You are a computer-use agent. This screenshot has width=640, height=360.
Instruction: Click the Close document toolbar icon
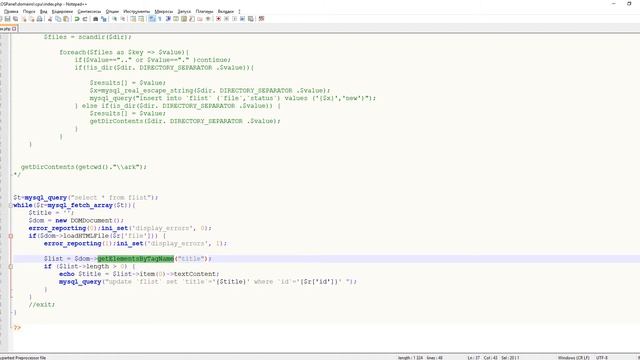[24, 19]
